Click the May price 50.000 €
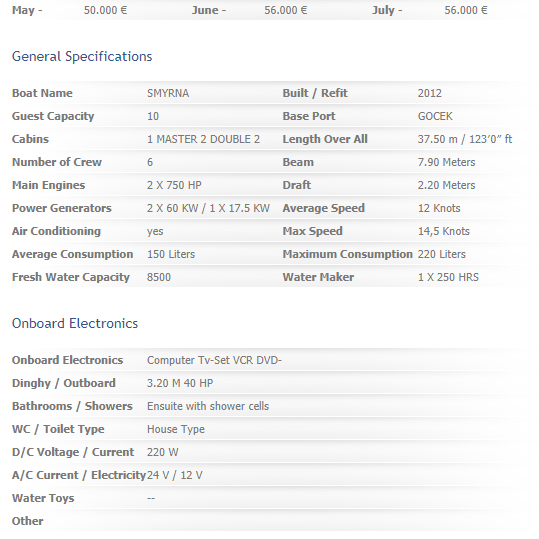Image resolution: width=539 pixels, height=539 pixels. 105,10
